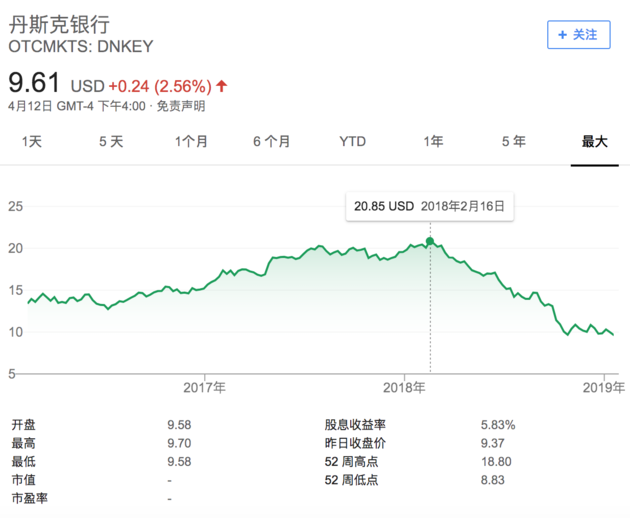The width and height of the screenshot is (630, 518).
Task: Select the 5 天 range tab
Action: pos(111,142)
